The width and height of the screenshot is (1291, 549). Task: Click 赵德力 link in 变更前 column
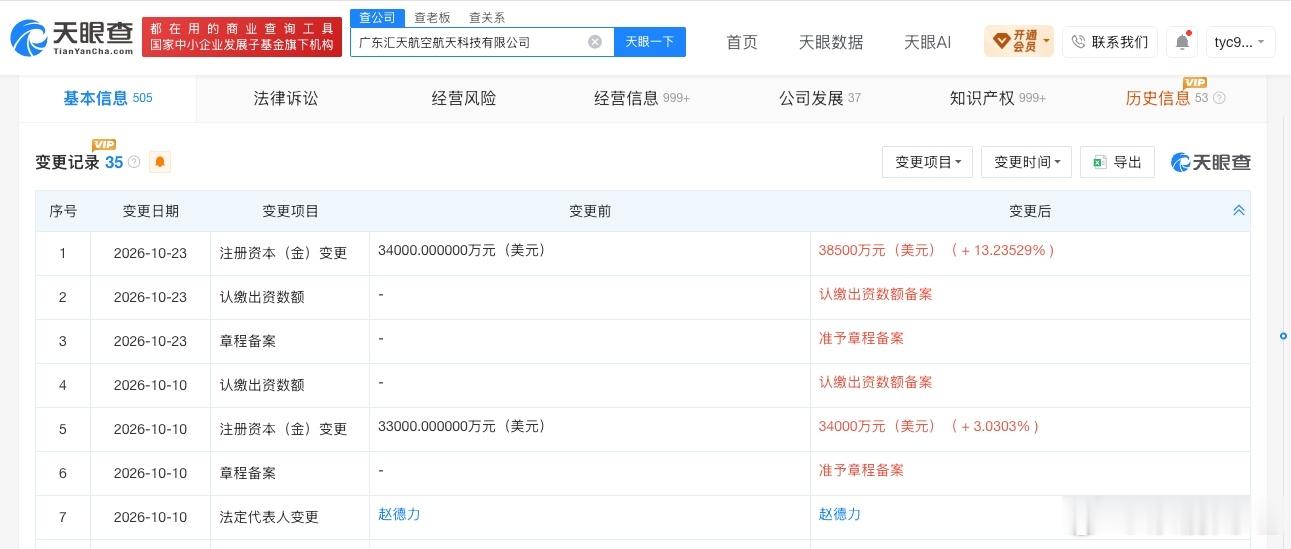(399, 514)
